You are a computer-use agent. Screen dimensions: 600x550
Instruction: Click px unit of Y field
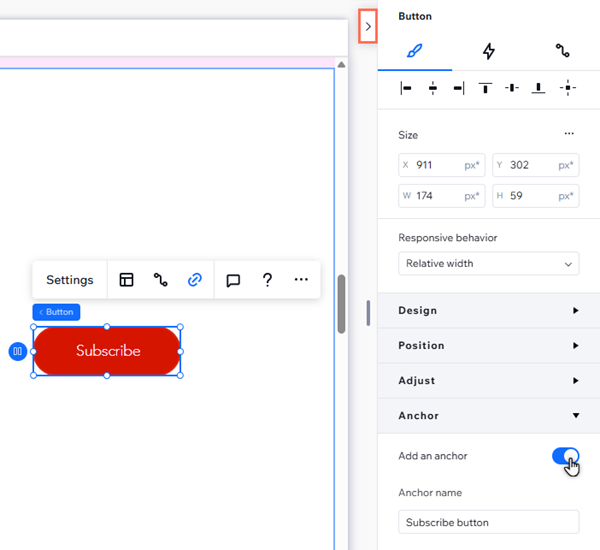pos(566,165)
